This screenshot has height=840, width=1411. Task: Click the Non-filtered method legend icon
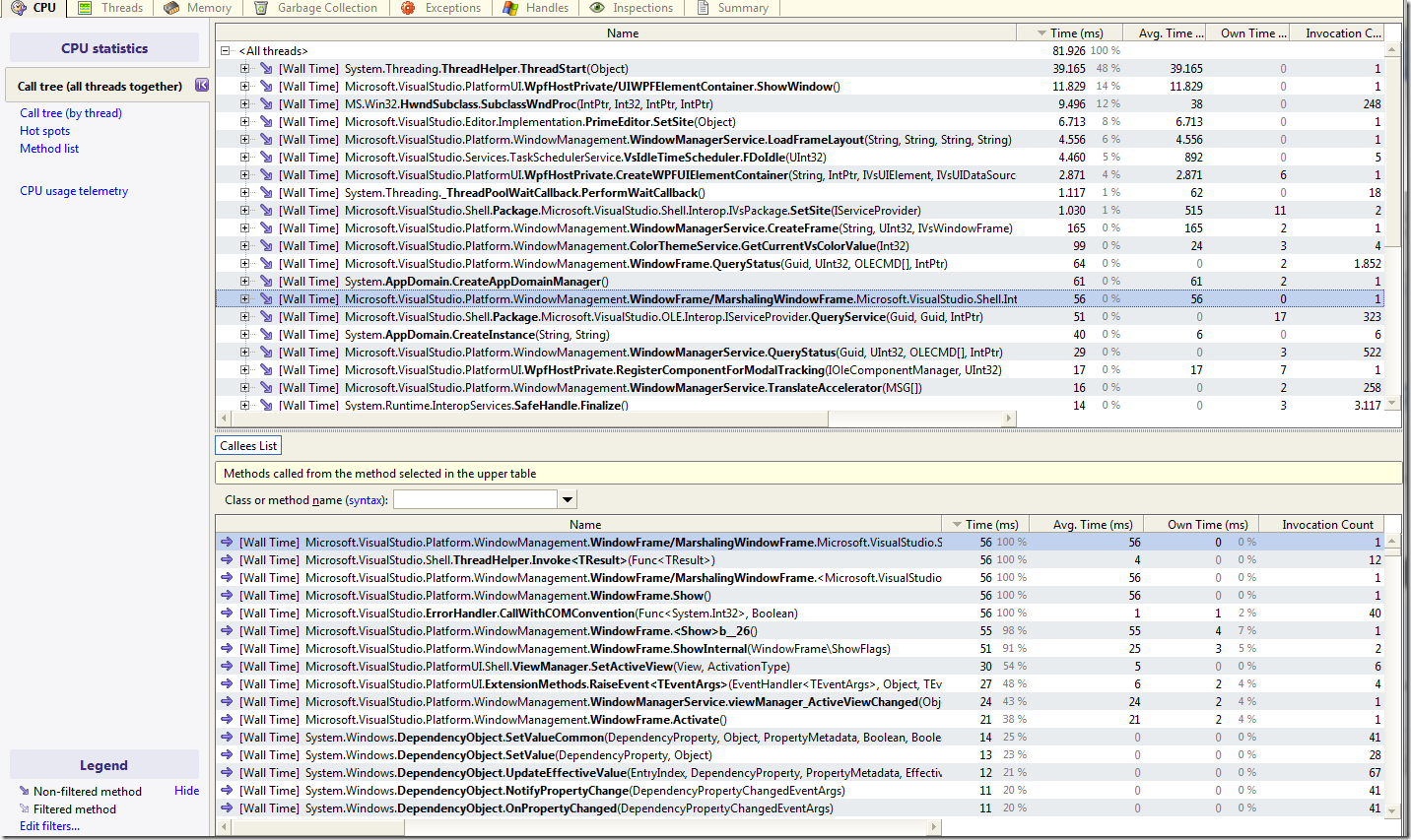click(x=25, y=791)
